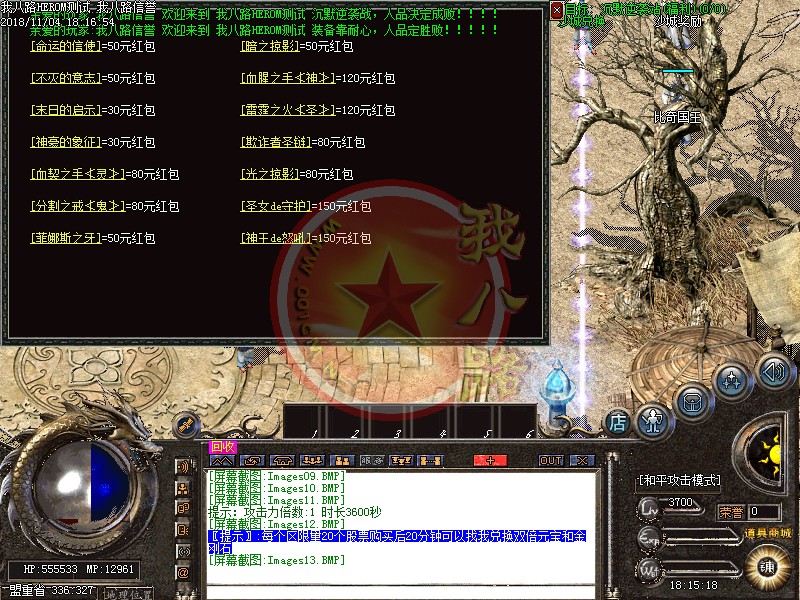Image resolution: width=800 pixels, height=600 pixels.
Task: Open the three-person guild toolbar icon
Action: pyautogui.click(x=312, y=461)
